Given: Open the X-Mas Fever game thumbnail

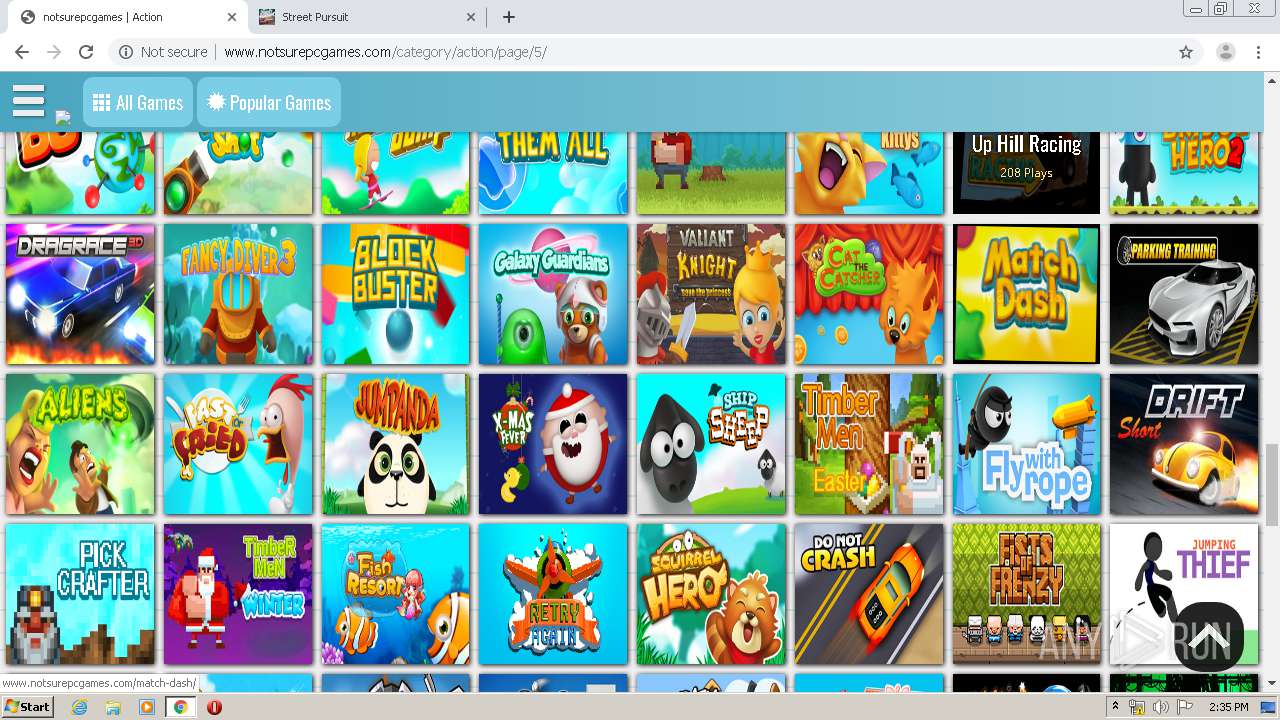Looking at the screenshot, I should coord(553,444).
